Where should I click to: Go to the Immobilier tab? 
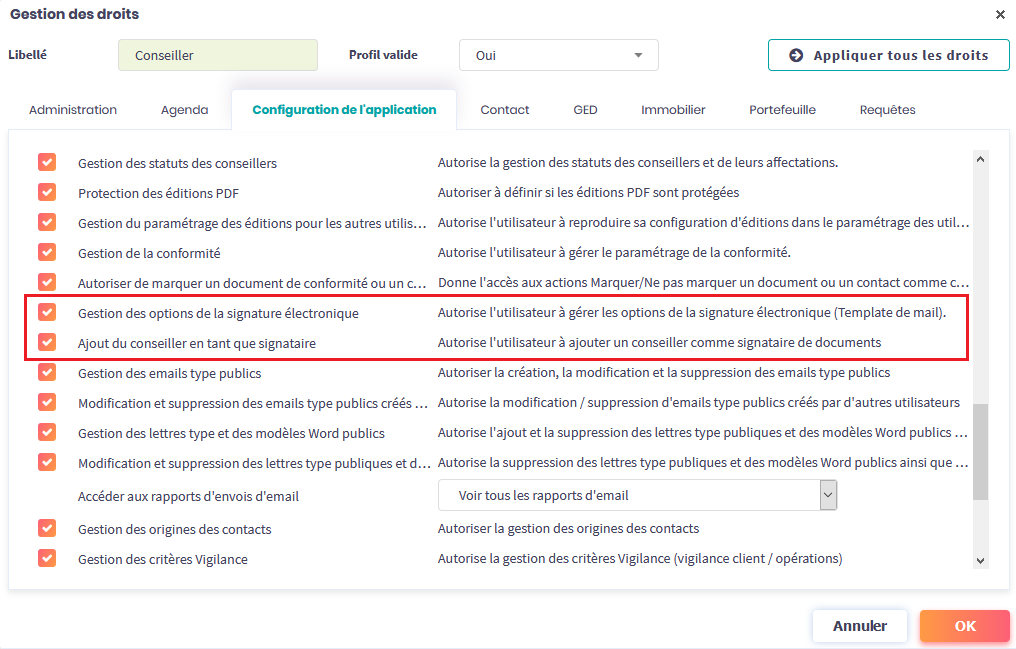click(x=673, y=110)
